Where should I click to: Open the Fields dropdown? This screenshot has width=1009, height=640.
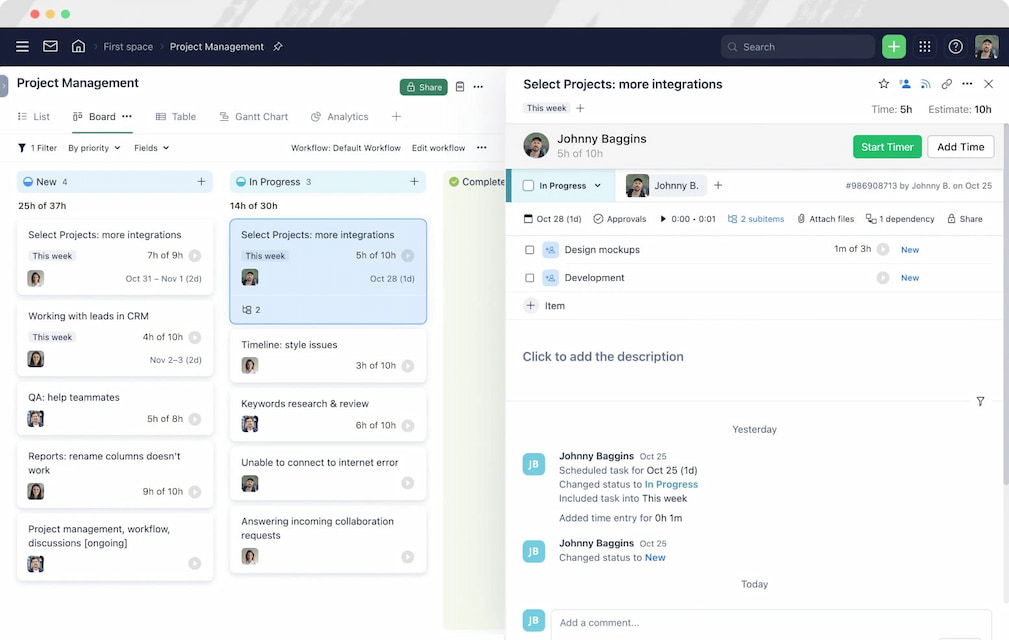click(x=151, y=147)
